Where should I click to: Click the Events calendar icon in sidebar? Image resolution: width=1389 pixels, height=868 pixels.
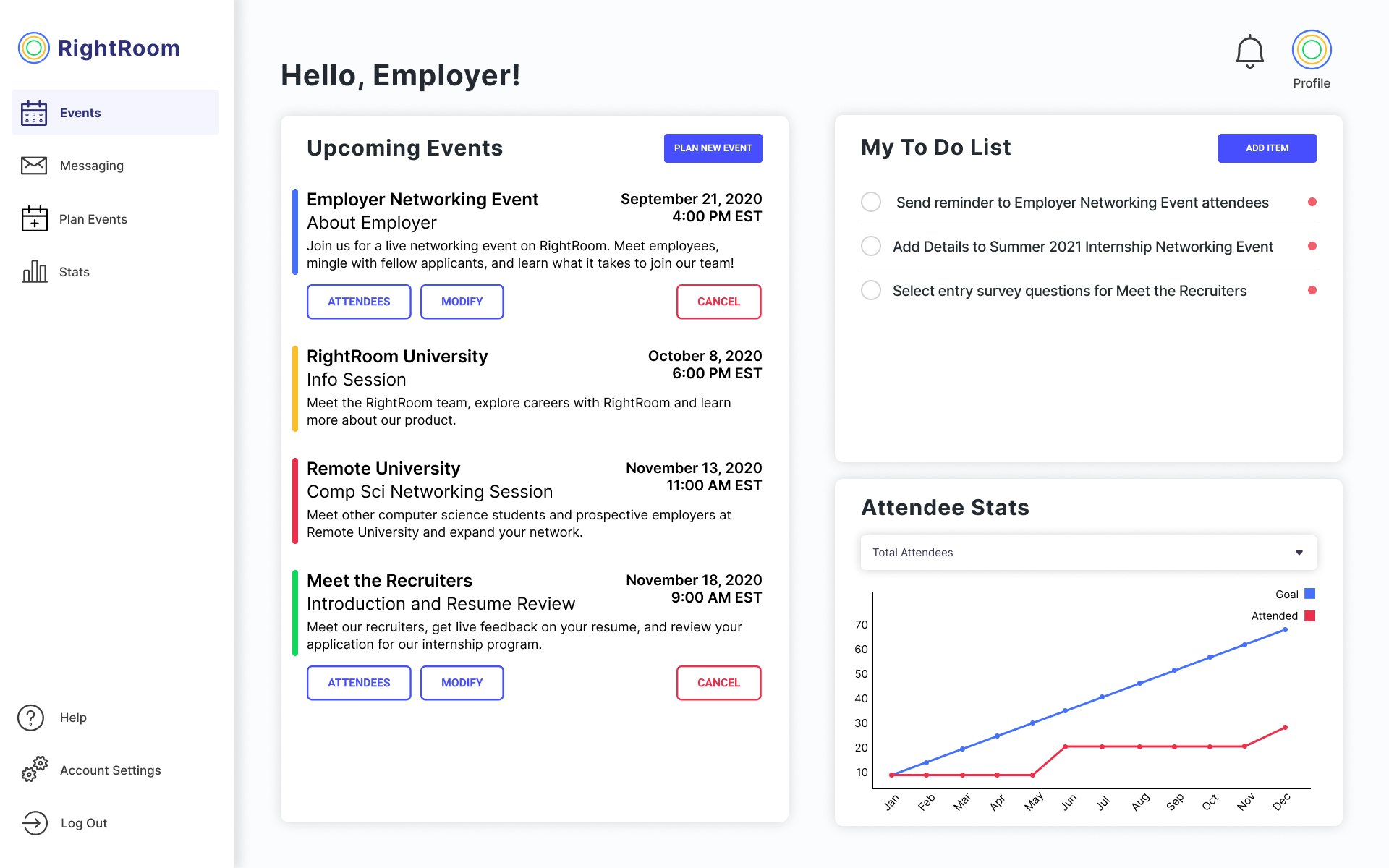tap(34, 113)
